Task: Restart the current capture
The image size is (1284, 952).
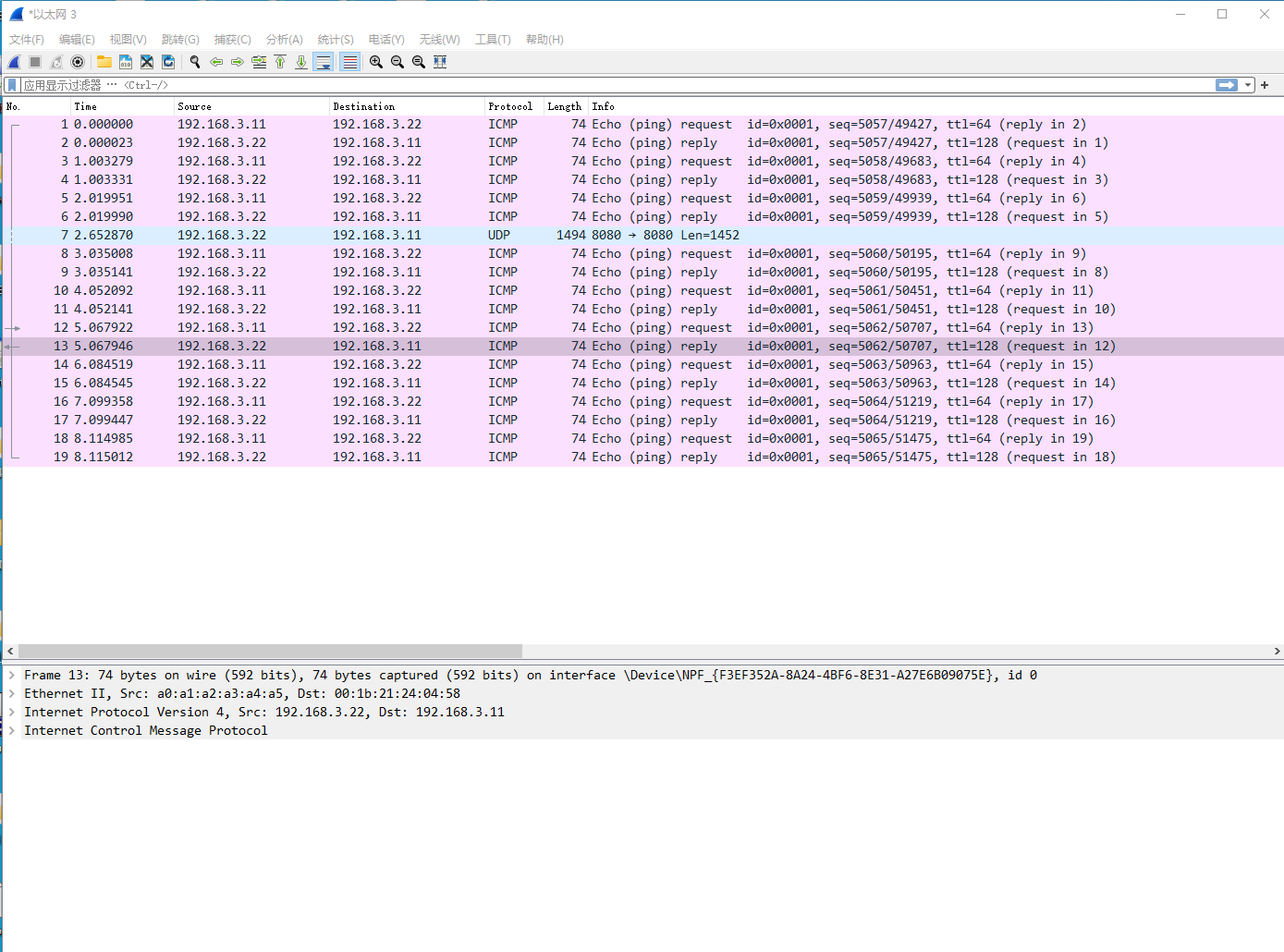Action: click(x=55, y=62)
